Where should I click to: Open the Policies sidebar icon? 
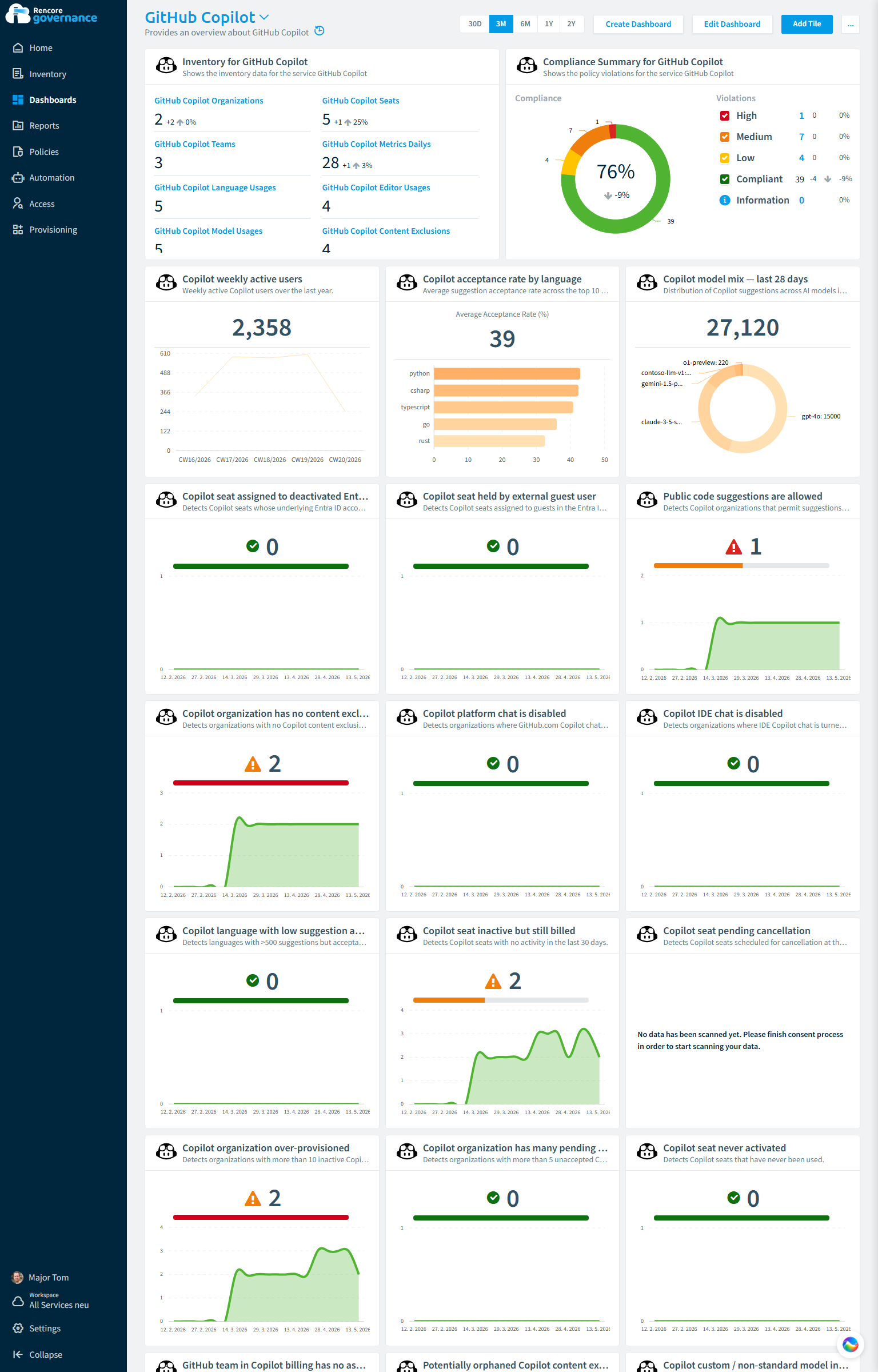point(18,151)
